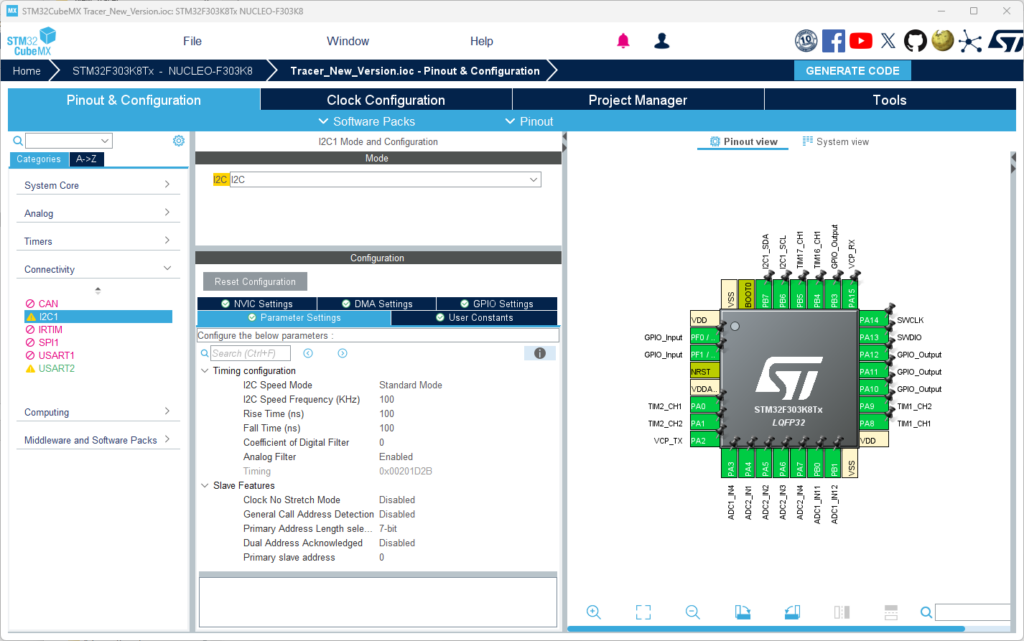
Task: Select the A->Z sorting tab
Action: [86, 159]
